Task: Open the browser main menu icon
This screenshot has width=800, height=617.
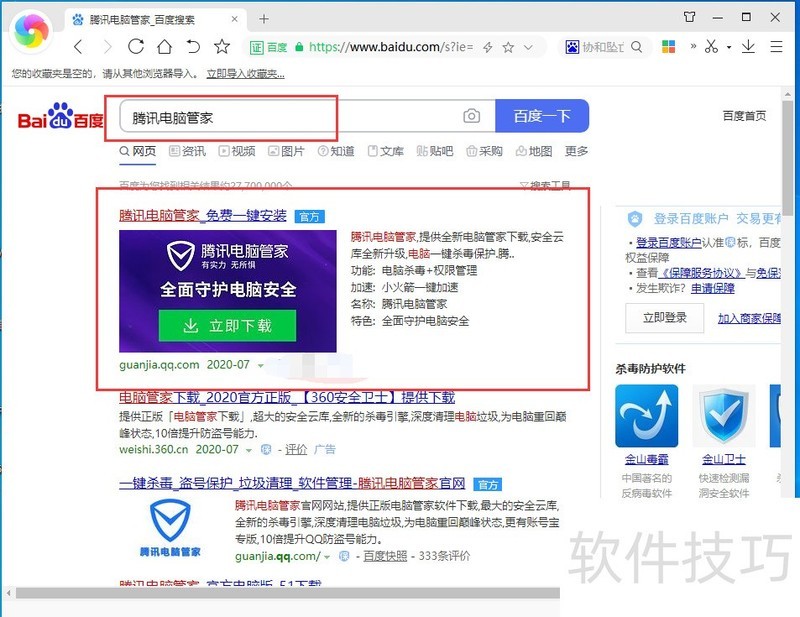Action: click(777, 47)
